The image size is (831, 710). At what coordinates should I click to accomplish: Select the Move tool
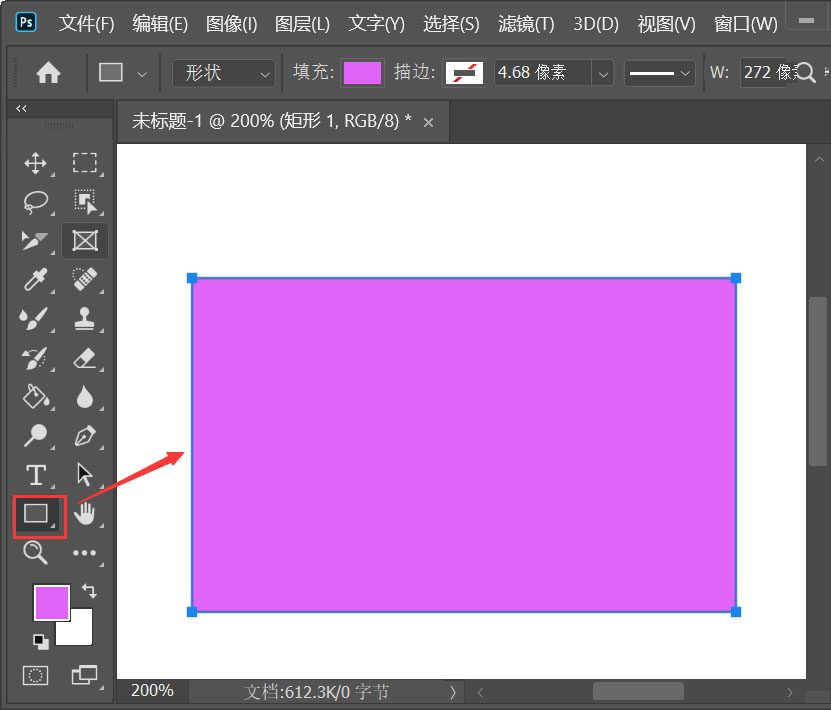(35, 163)
